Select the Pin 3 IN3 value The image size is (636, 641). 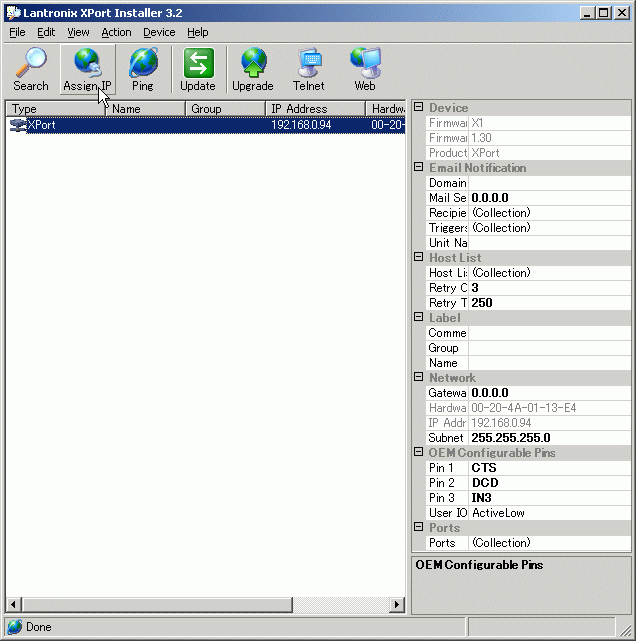[549, 498]
